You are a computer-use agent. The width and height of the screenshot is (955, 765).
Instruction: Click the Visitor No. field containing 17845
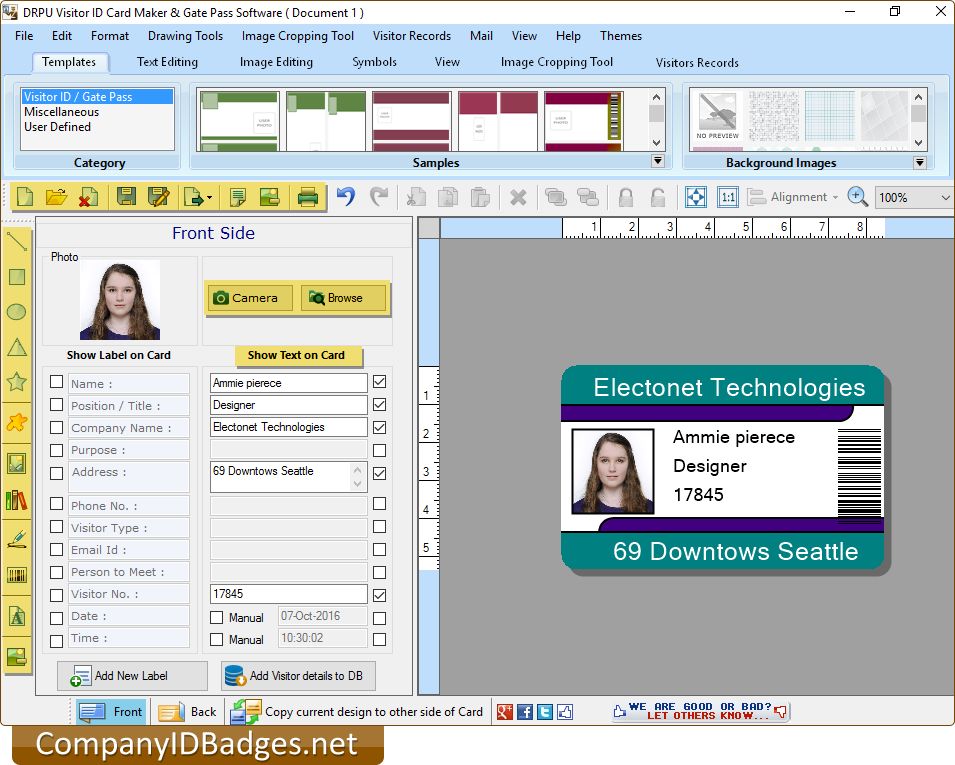point(288,594)
